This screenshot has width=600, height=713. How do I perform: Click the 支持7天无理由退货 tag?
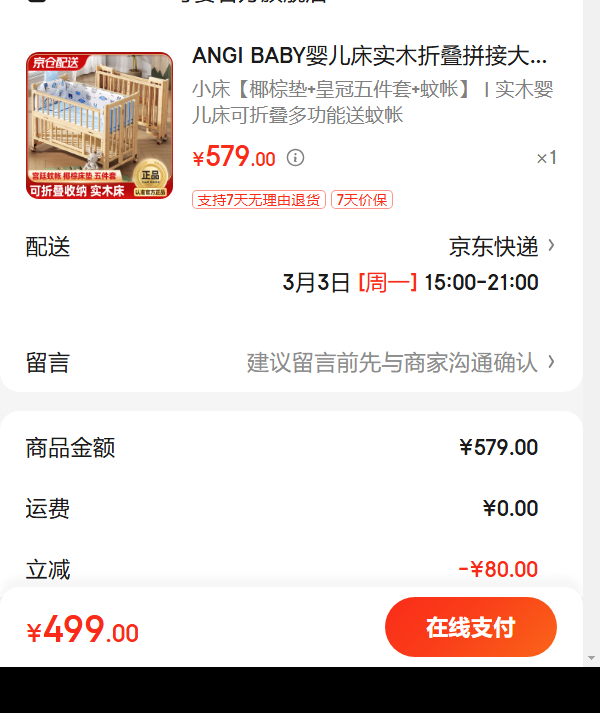coord(259,200)
